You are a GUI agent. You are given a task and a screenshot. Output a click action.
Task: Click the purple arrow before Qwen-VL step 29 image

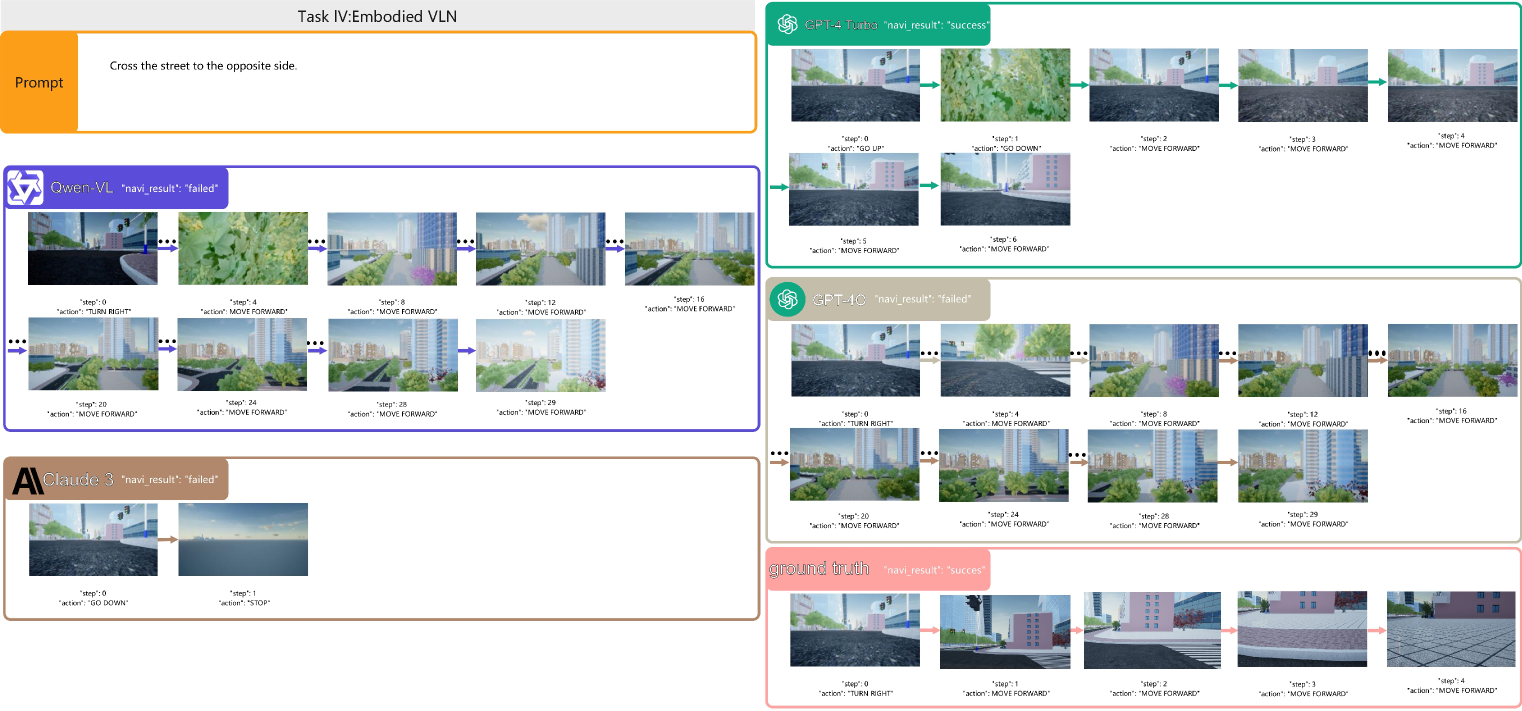pyautogui.click(x=466, y=350)
